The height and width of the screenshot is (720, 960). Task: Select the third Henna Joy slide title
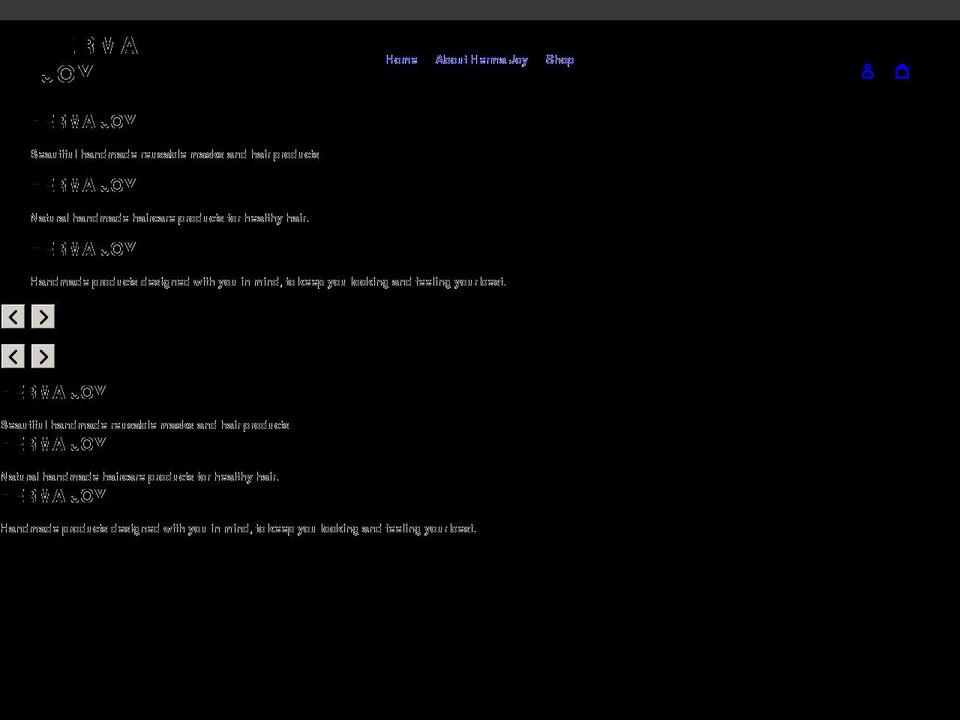(84, 248)
